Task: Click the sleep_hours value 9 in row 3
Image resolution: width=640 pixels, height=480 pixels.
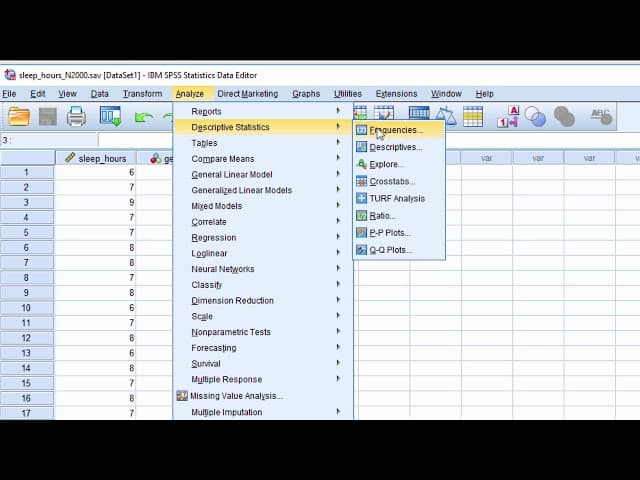Action: 96,202
